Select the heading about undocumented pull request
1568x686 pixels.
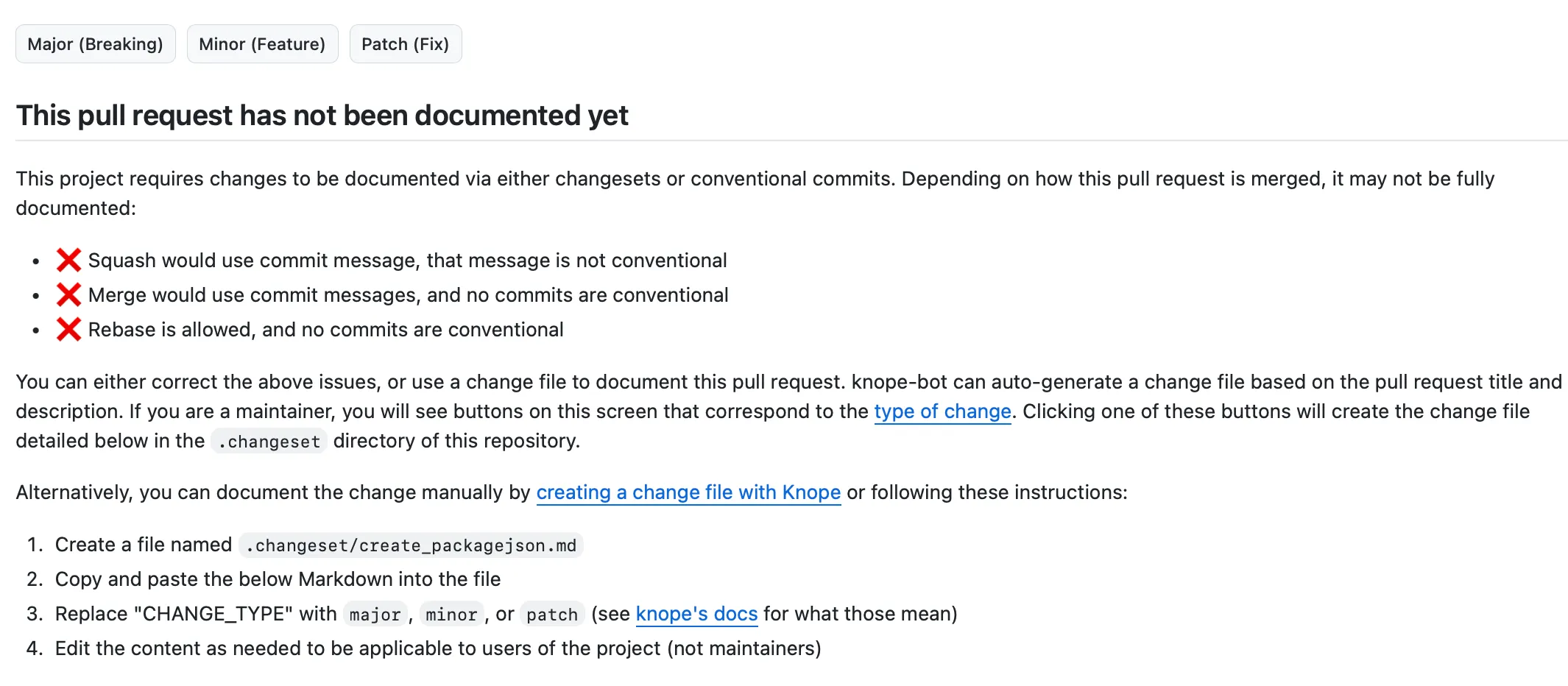click(322, 115)
